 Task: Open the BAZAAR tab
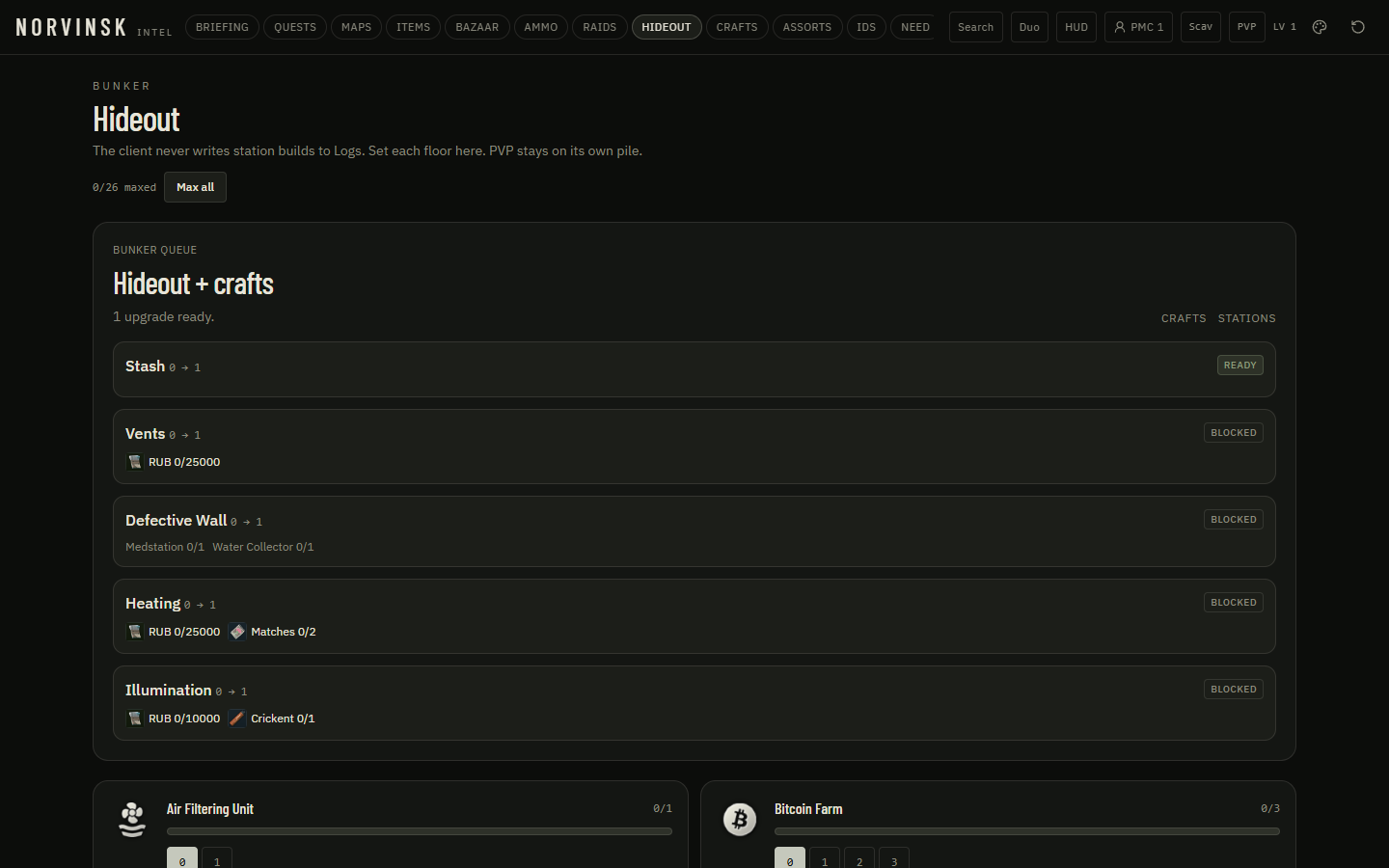477,27
